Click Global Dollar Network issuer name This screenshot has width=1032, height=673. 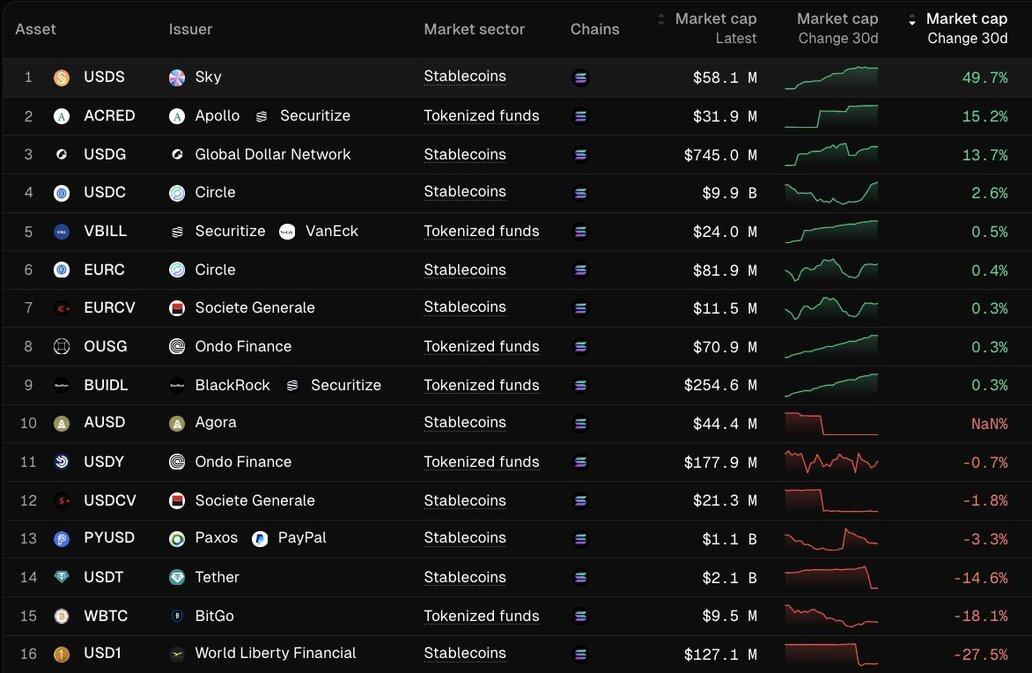tap(272, 154)
